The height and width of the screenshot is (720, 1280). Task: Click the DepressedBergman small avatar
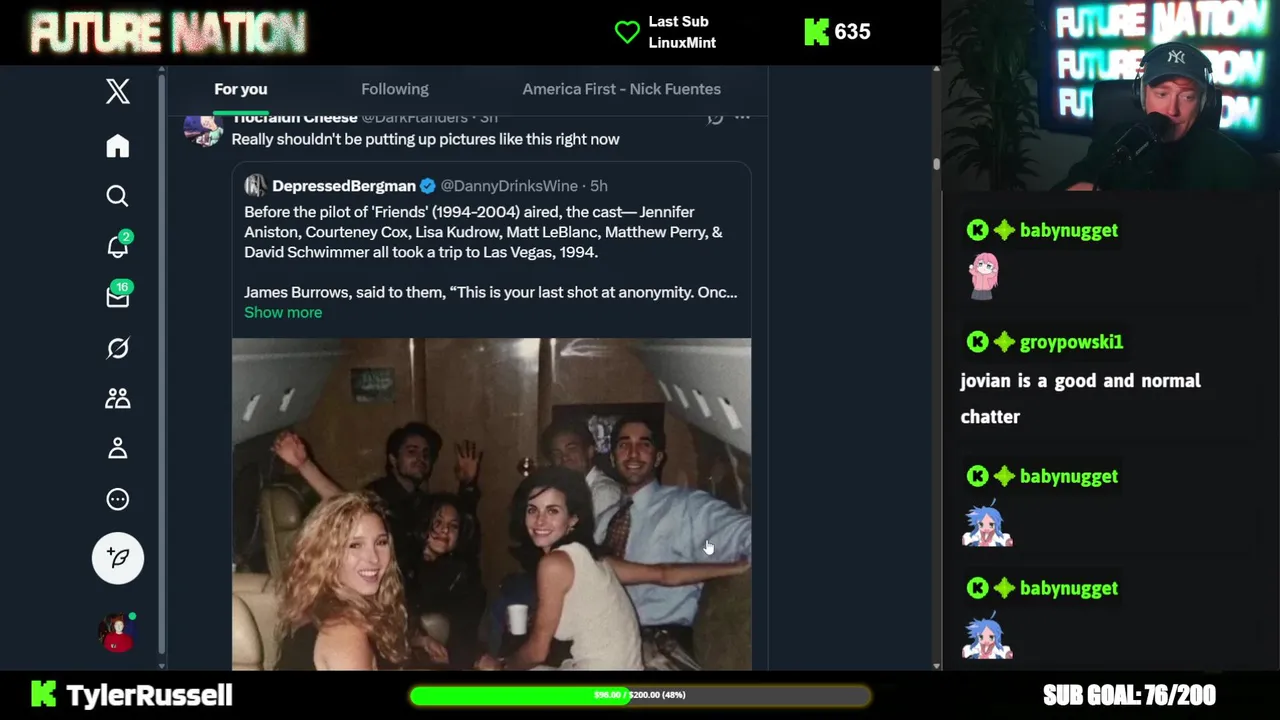[x=255, y=186]
